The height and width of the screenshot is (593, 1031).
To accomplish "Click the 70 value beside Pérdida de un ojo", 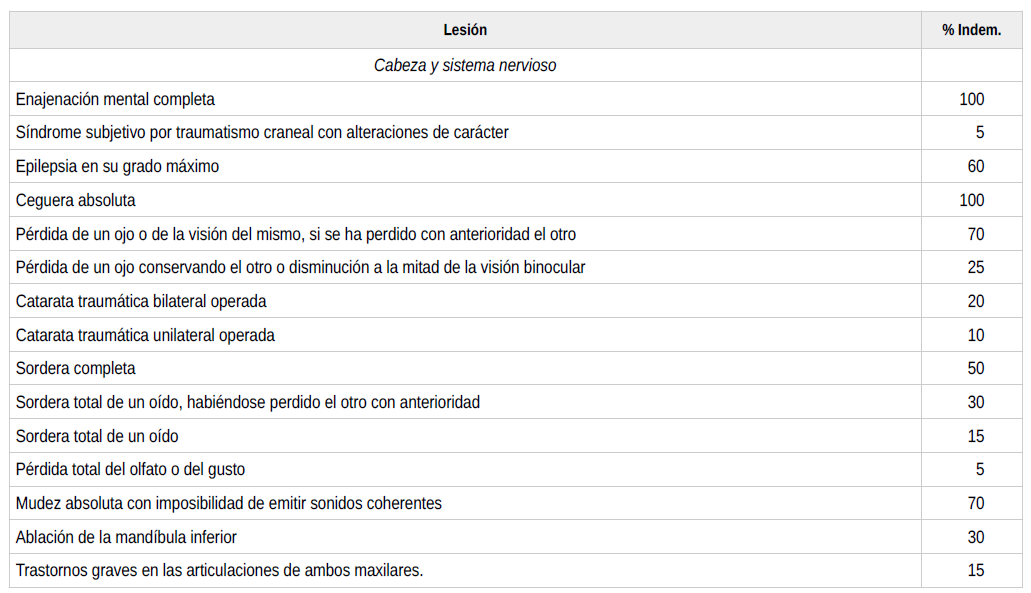I will [976, 234].
